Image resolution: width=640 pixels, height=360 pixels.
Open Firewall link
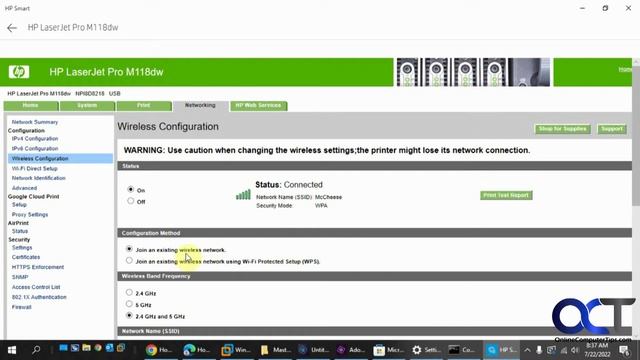click(x=22, y=307)
